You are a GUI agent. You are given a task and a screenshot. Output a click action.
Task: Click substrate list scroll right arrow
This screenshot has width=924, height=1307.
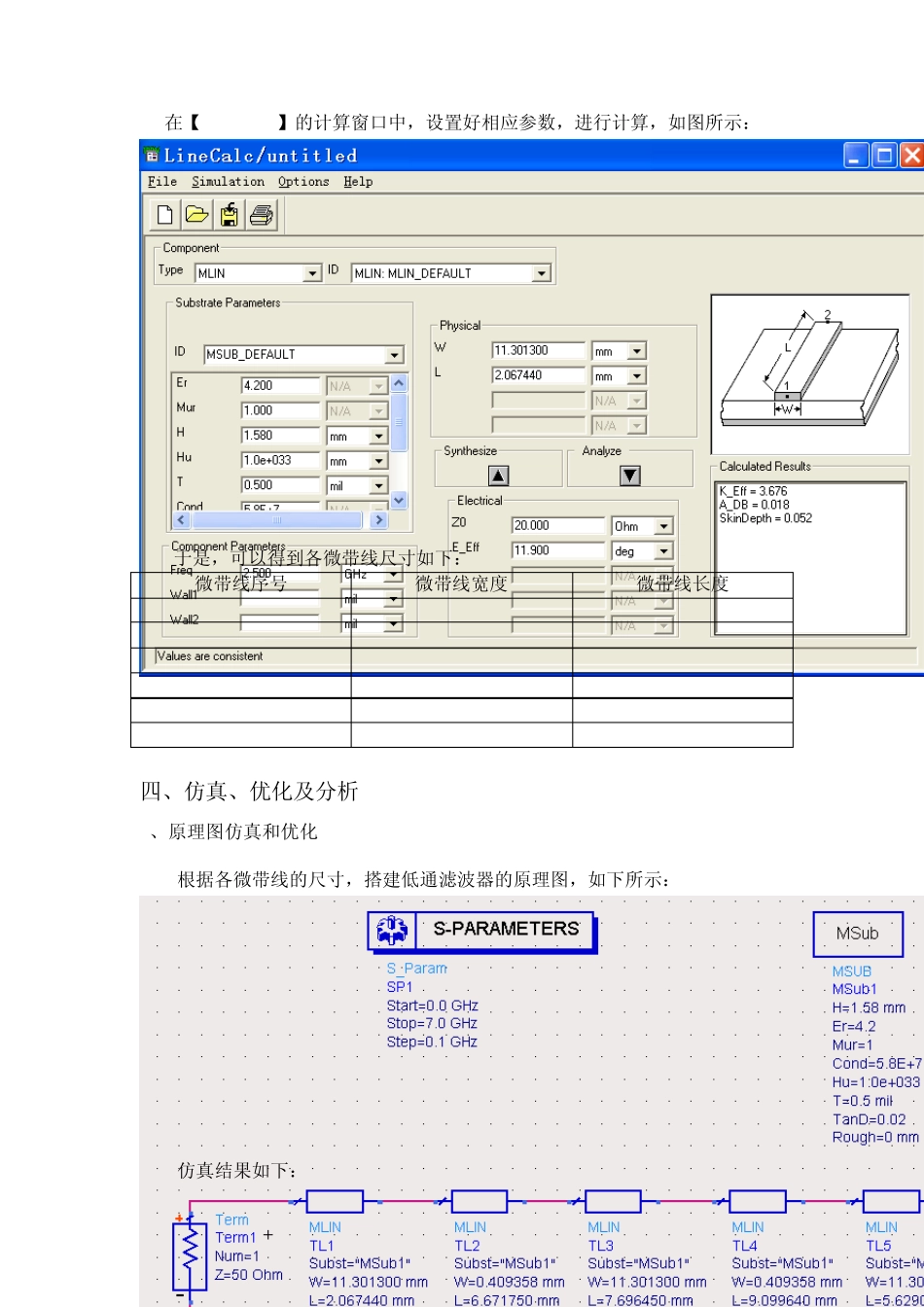[x=379, y=520]
